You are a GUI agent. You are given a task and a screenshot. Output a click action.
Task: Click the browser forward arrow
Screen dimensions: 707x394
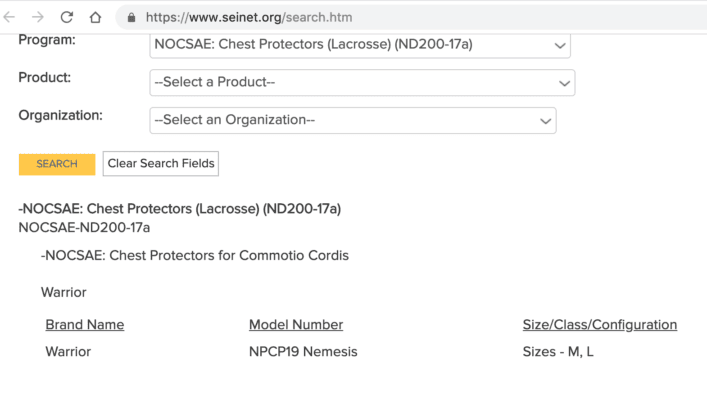pyautogui.click(x=38, y=18)
